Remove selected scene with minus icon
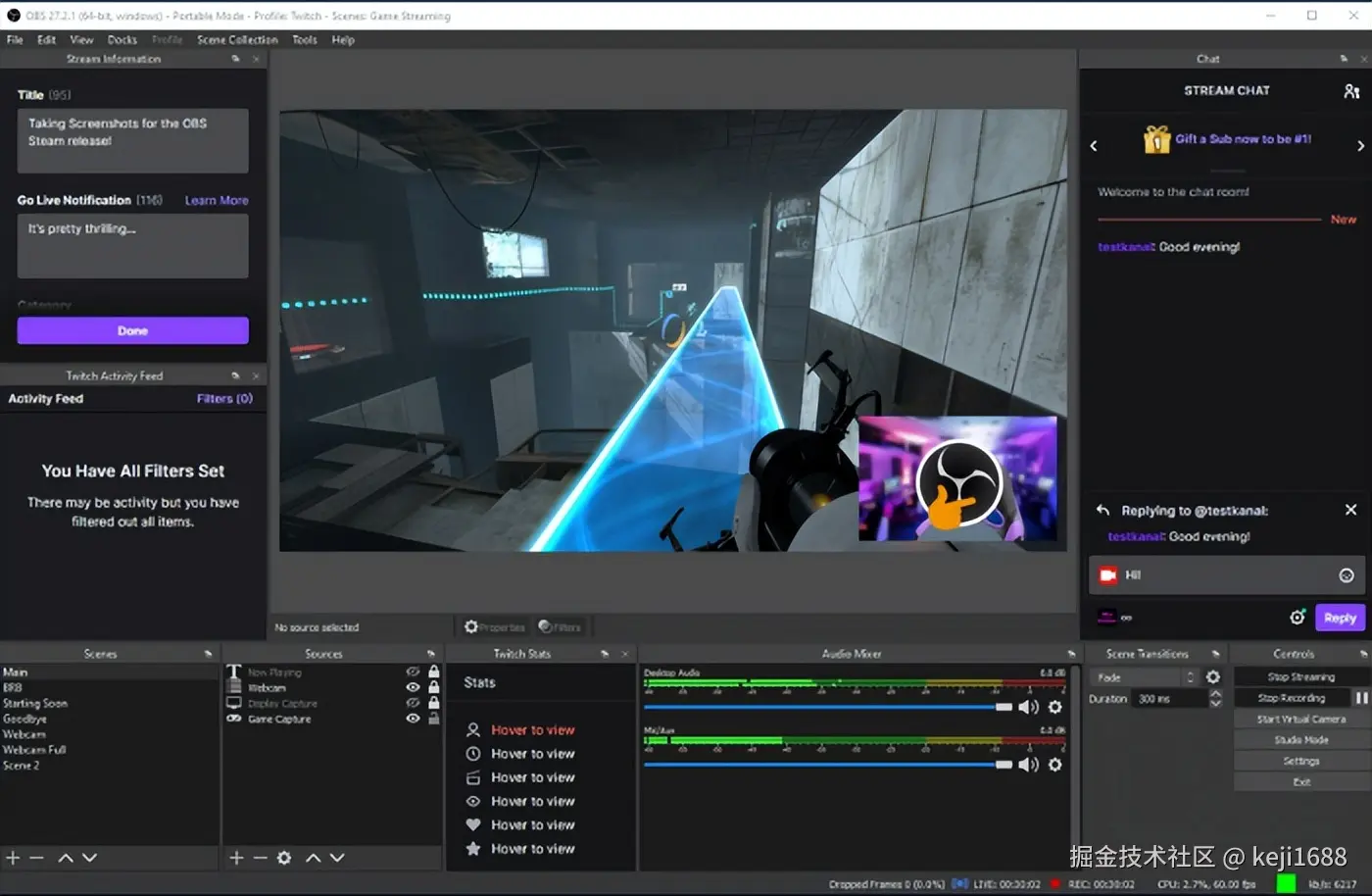The image size is (1372, 896). point(36,858)
